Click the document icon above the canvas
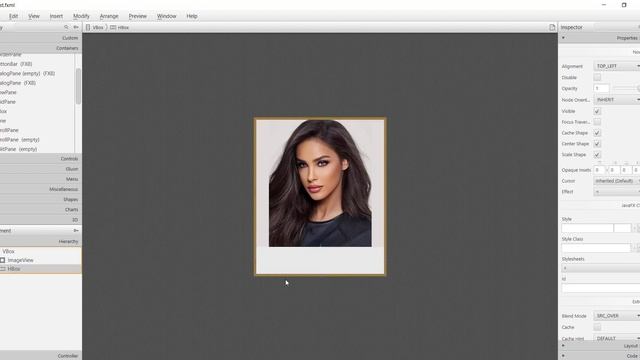The width and height of the screenshot is (640, 360). [x=552, y=27]
